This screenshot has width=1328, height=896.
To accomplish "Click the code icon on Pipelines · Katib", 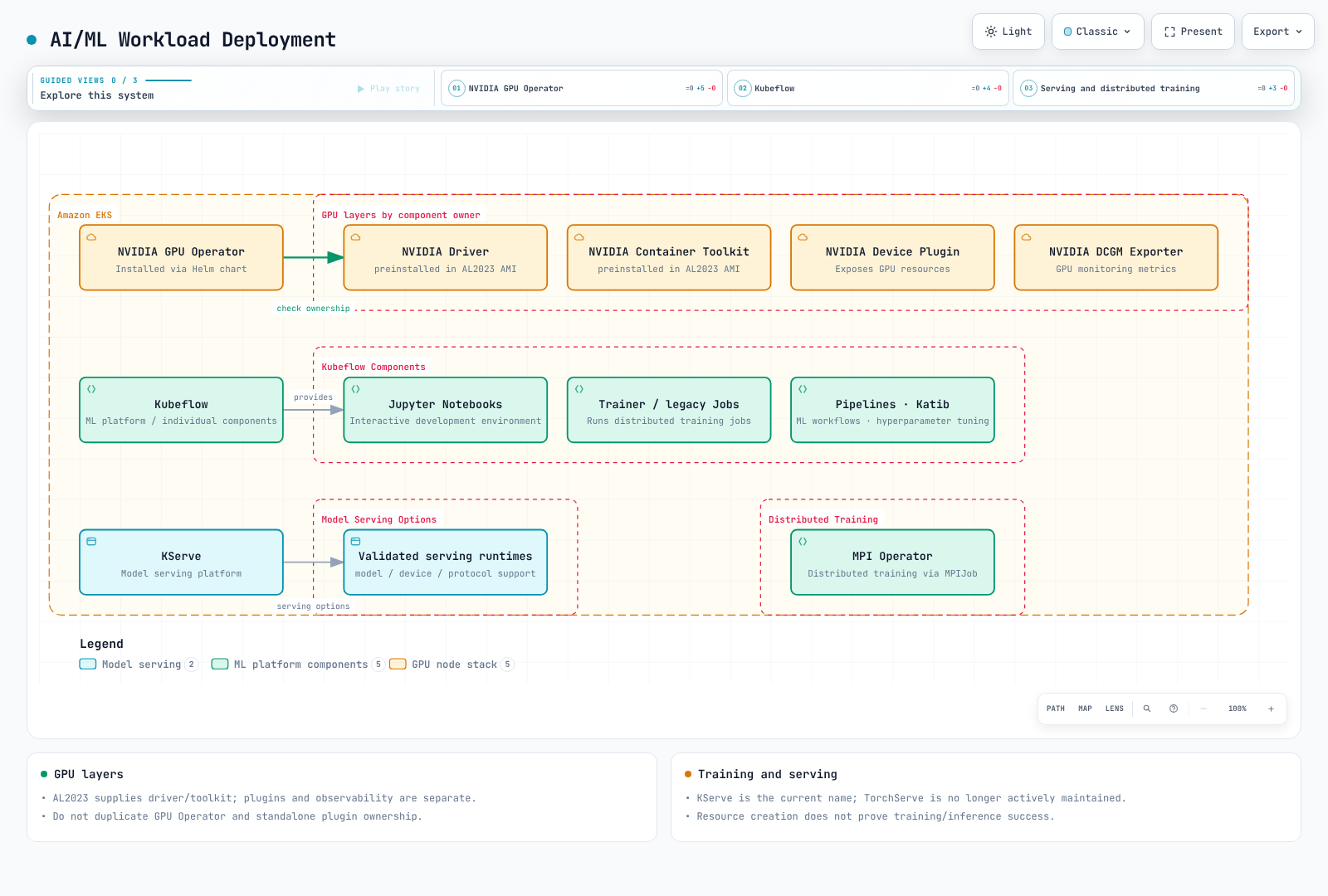I will 803,389.
